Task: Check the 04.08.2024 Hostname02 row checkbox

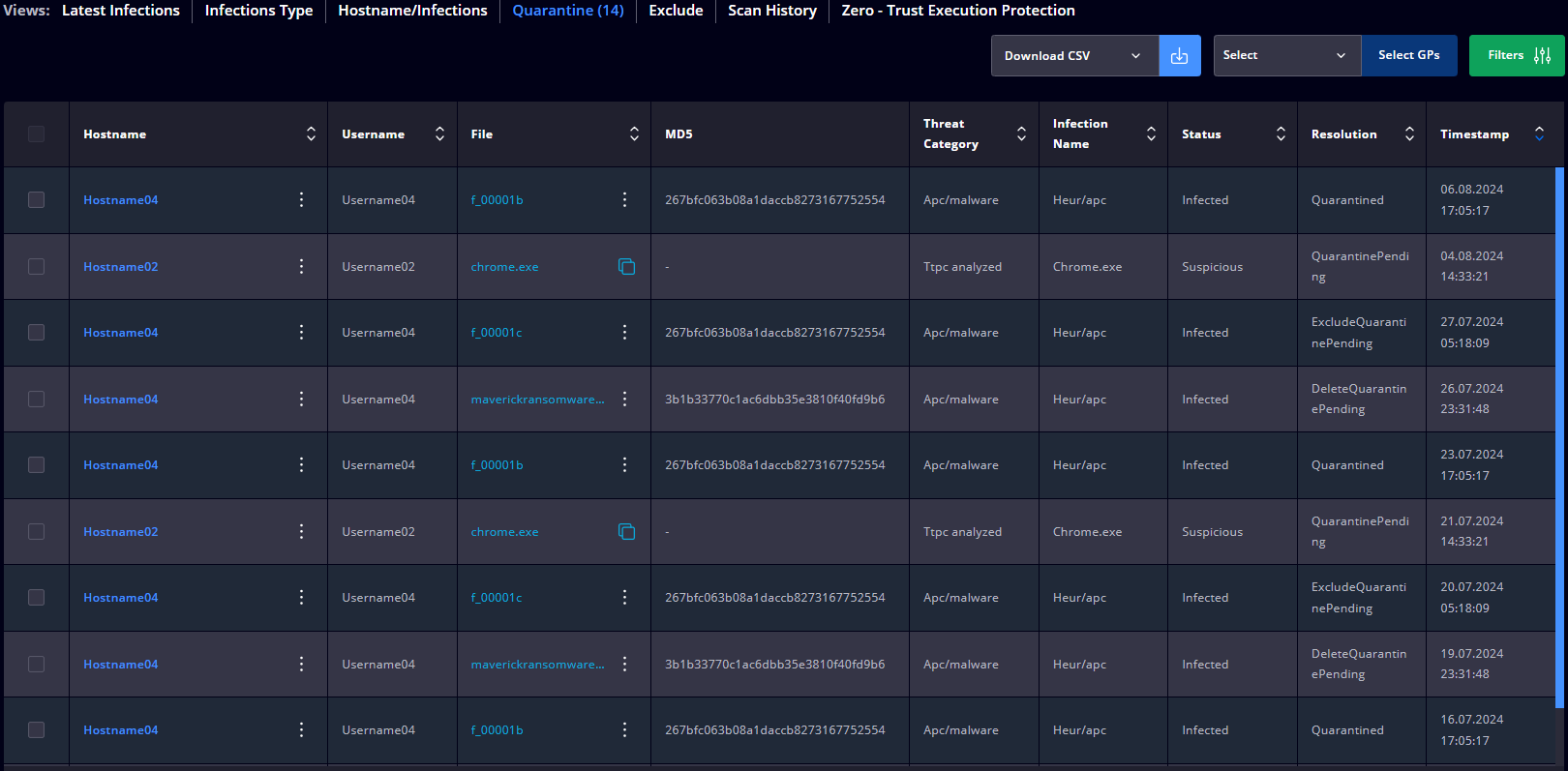Action: point(36,266)
